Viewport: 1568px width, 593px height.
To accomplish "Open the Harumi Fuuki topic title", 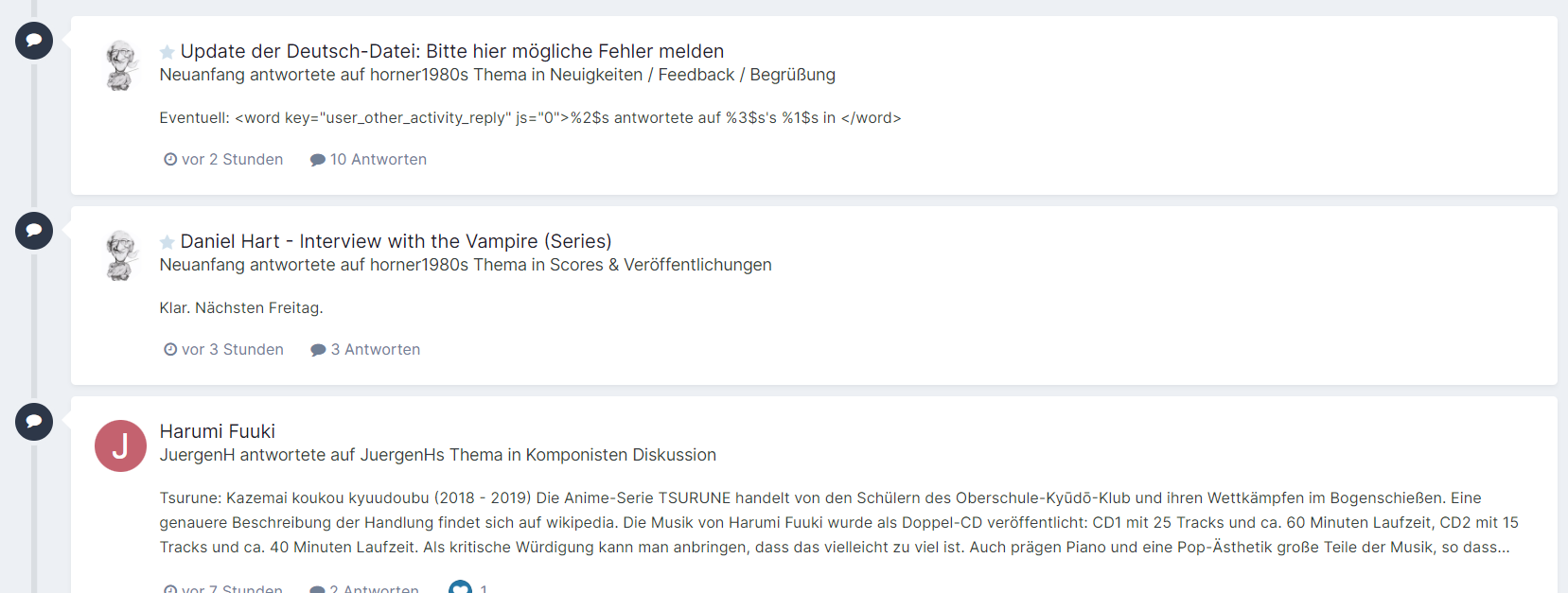I will tap(218, 431).
